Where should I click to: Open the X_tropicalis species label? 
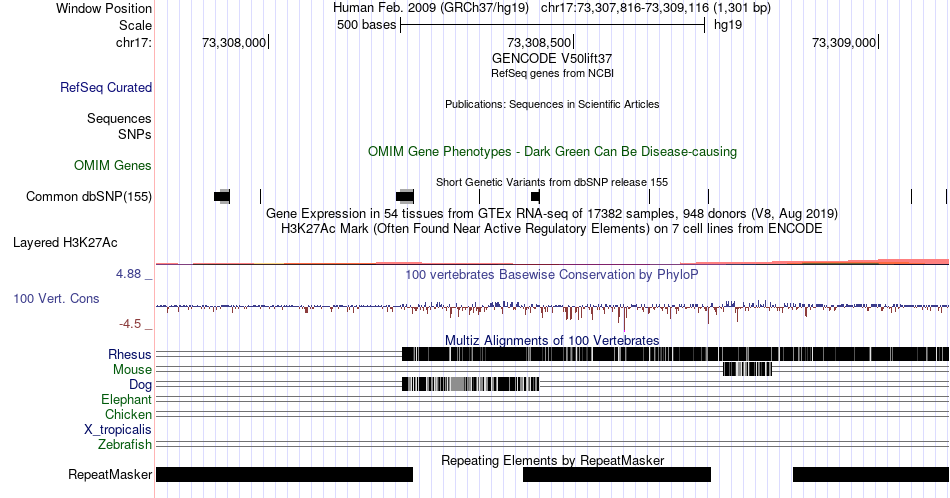(x=118, y=430)
